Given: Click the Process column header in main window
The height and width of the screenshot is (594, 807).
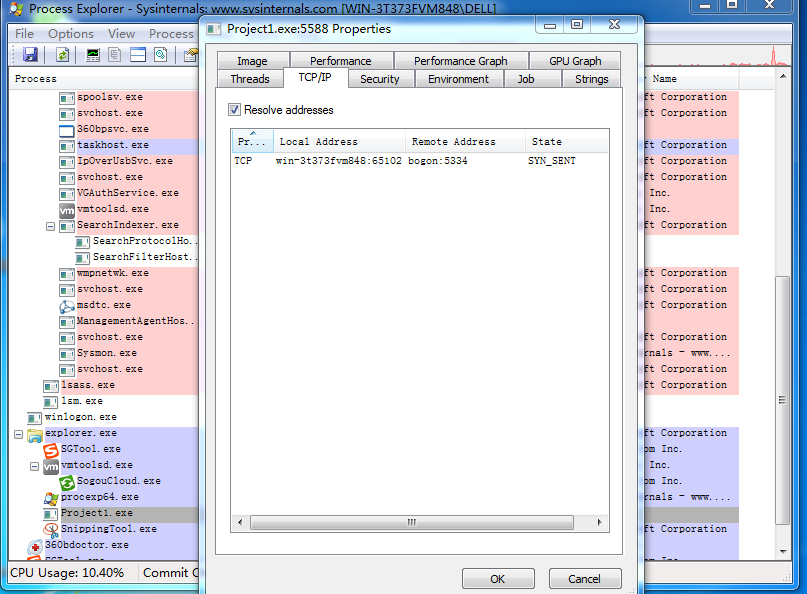Looking at the screenshot, I should point(104,79).
